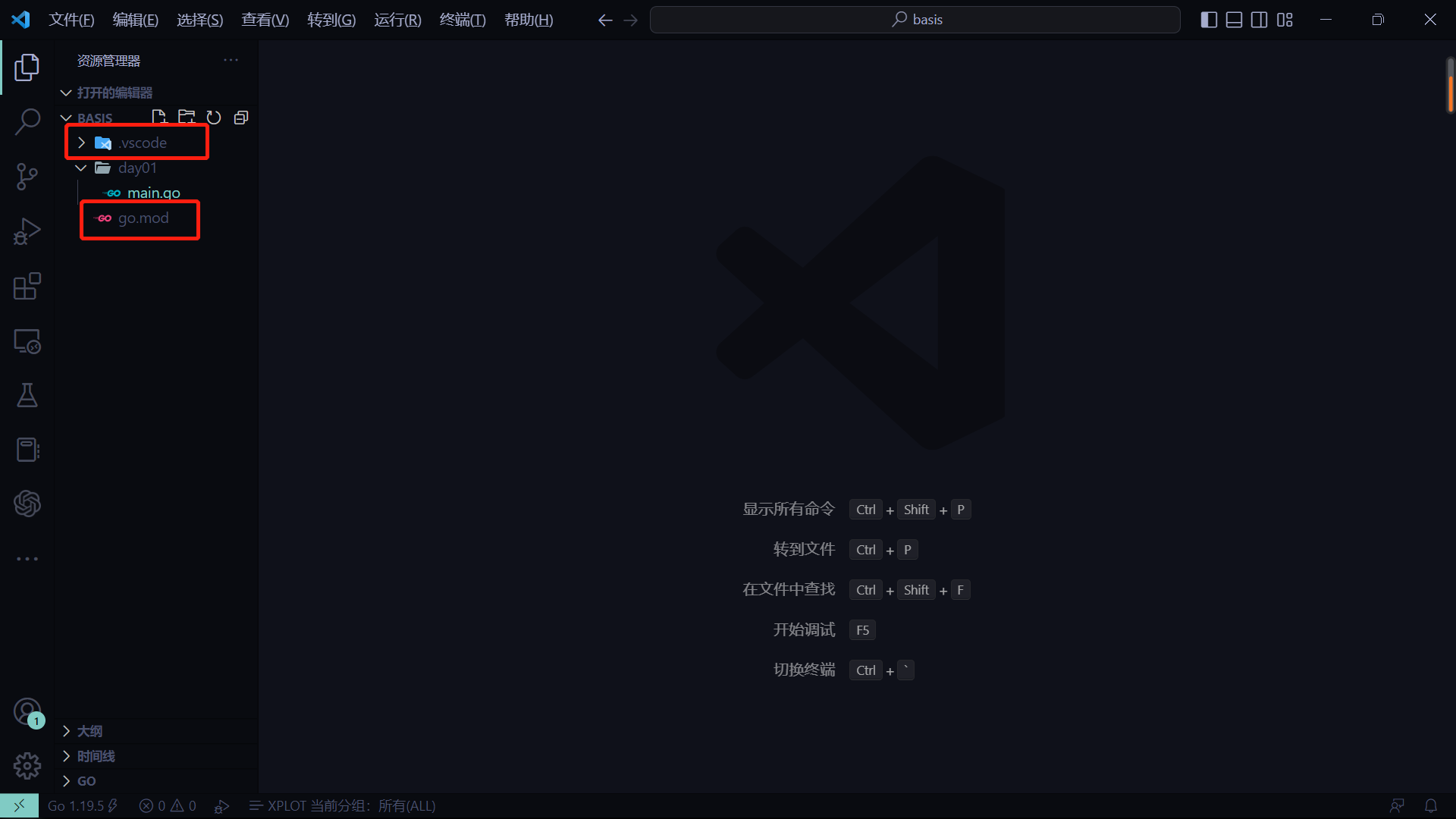Open the notebook icon view in activity bar

pos(27,450)
